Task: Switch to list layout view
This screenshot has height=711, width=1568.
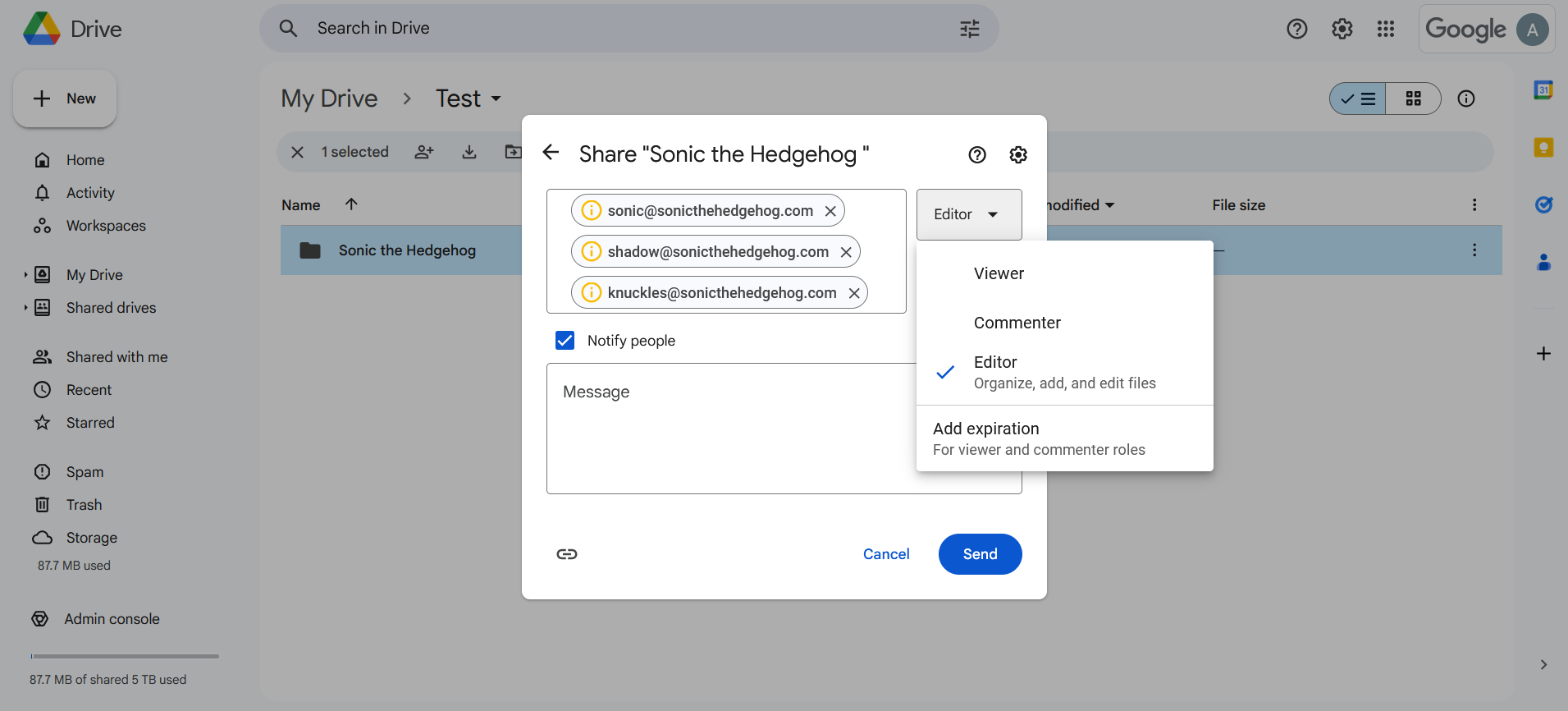Action: coord(1358,99)
